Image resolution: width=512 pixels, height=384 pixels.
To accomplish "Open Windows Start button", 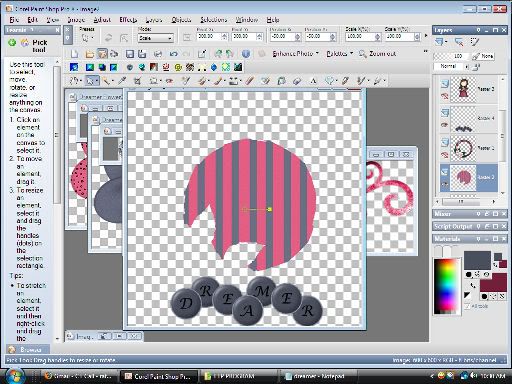I will 14,376.
